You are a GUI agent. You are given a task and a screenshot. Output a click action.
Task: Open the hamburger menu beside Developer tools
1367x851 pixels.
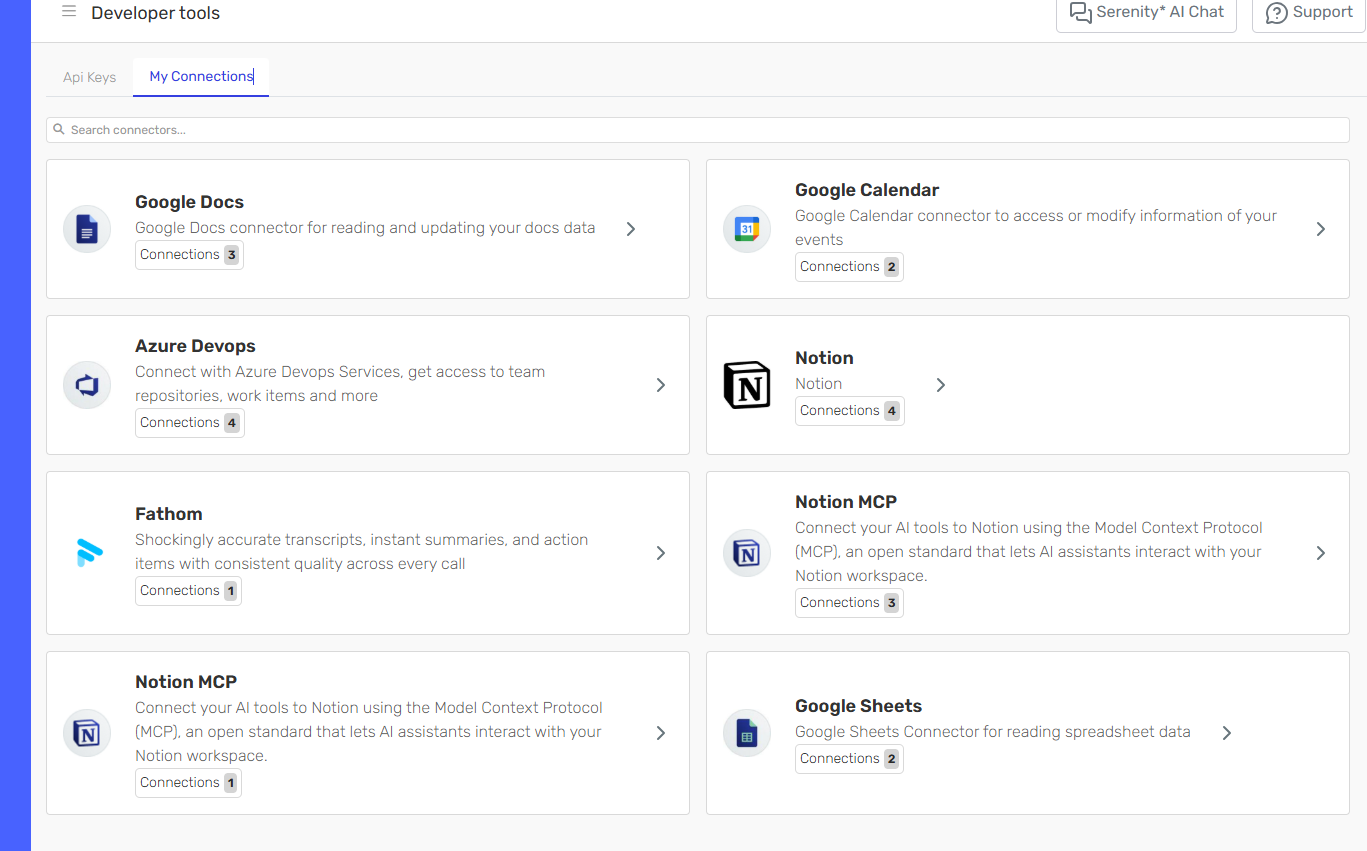click(69, 12)
